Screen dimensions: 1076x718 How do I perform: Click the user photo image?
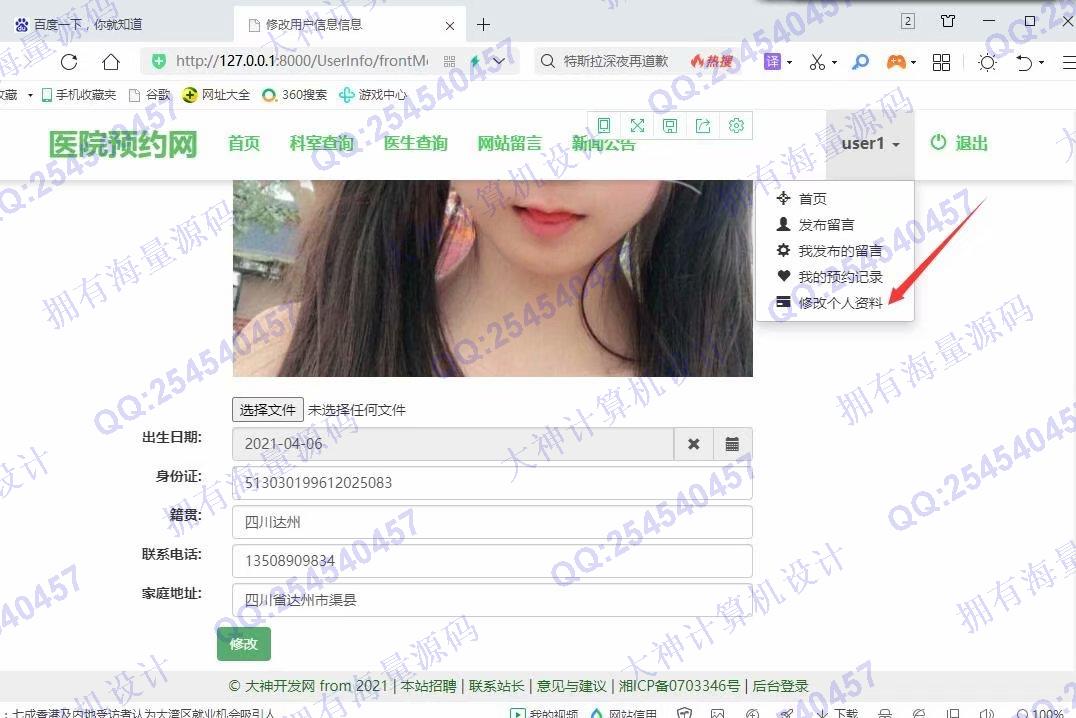click(493, 278)
